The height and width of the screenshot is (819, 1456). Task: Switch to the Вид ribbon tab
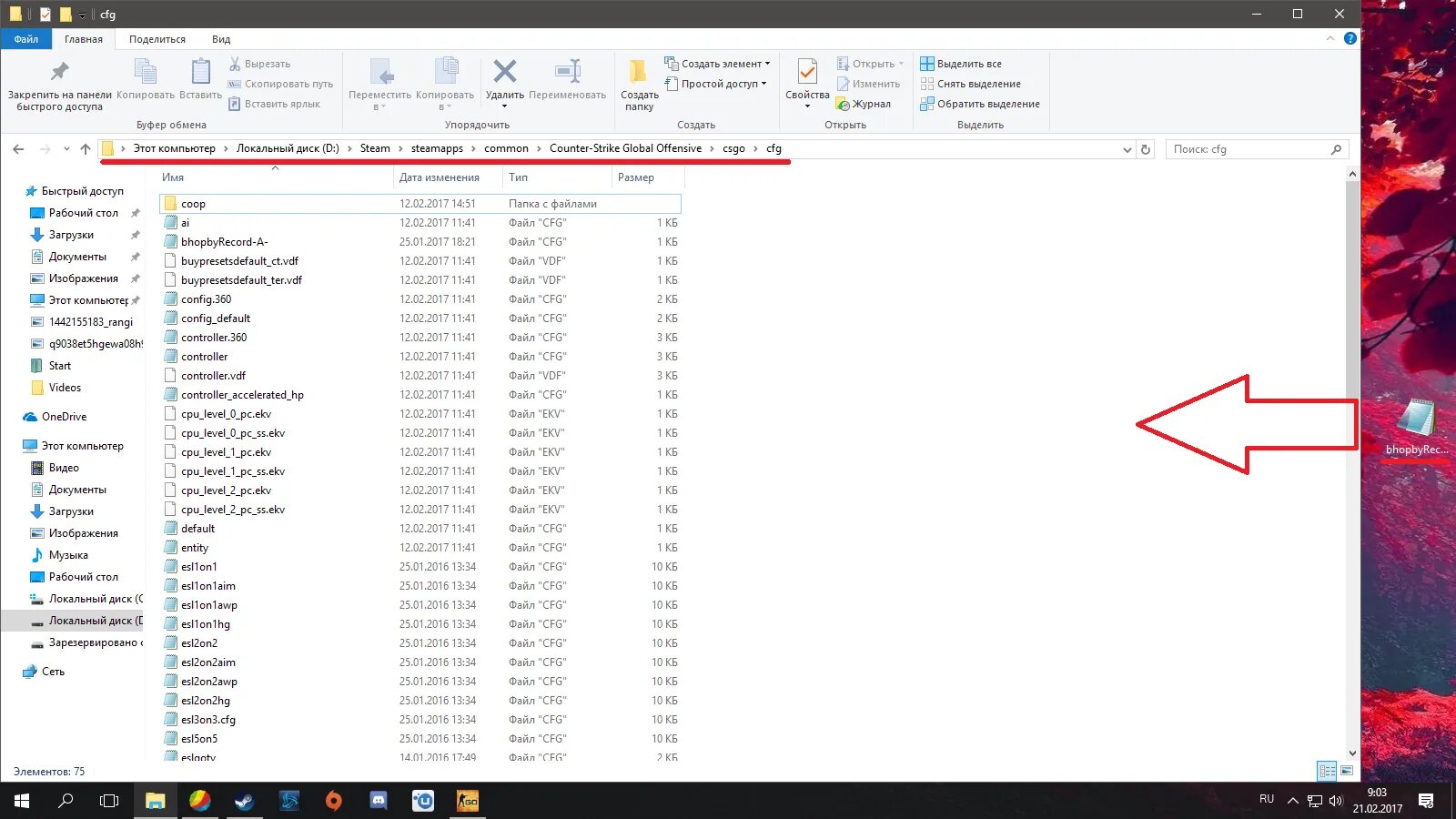[221, 39]
